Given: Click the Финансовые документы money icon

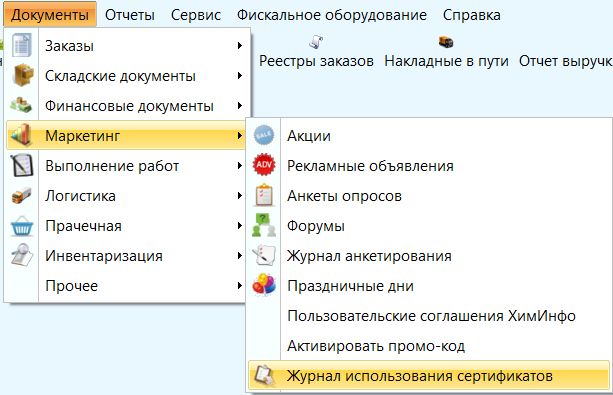Looking at the screenshot, I should click(x=21, y=106).
